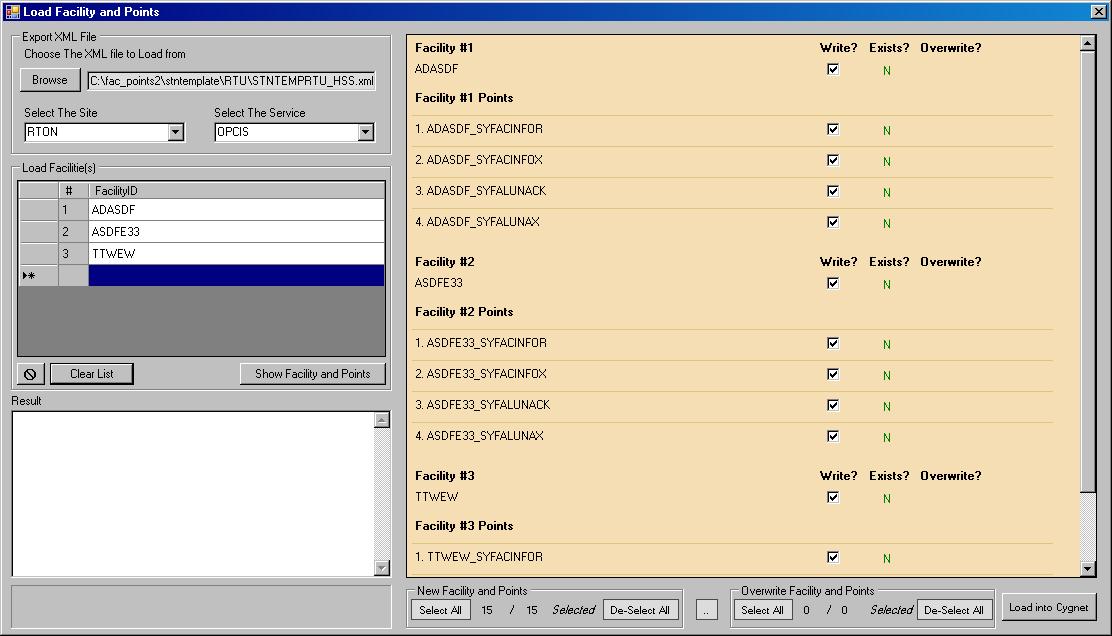Viewport: 1112px width, 636px height.
Task: Click the scrollbar up arrow on the facility panel
Action: pyautogui.click(x=1088, y=41)
